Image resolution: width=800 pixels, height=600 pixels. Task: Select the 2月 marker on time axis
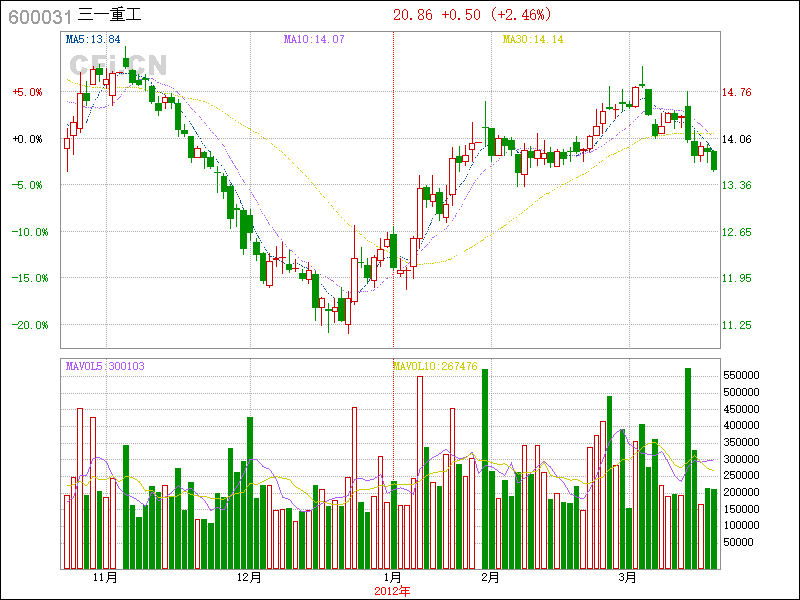pyautogui.click(x=489, y=577)
